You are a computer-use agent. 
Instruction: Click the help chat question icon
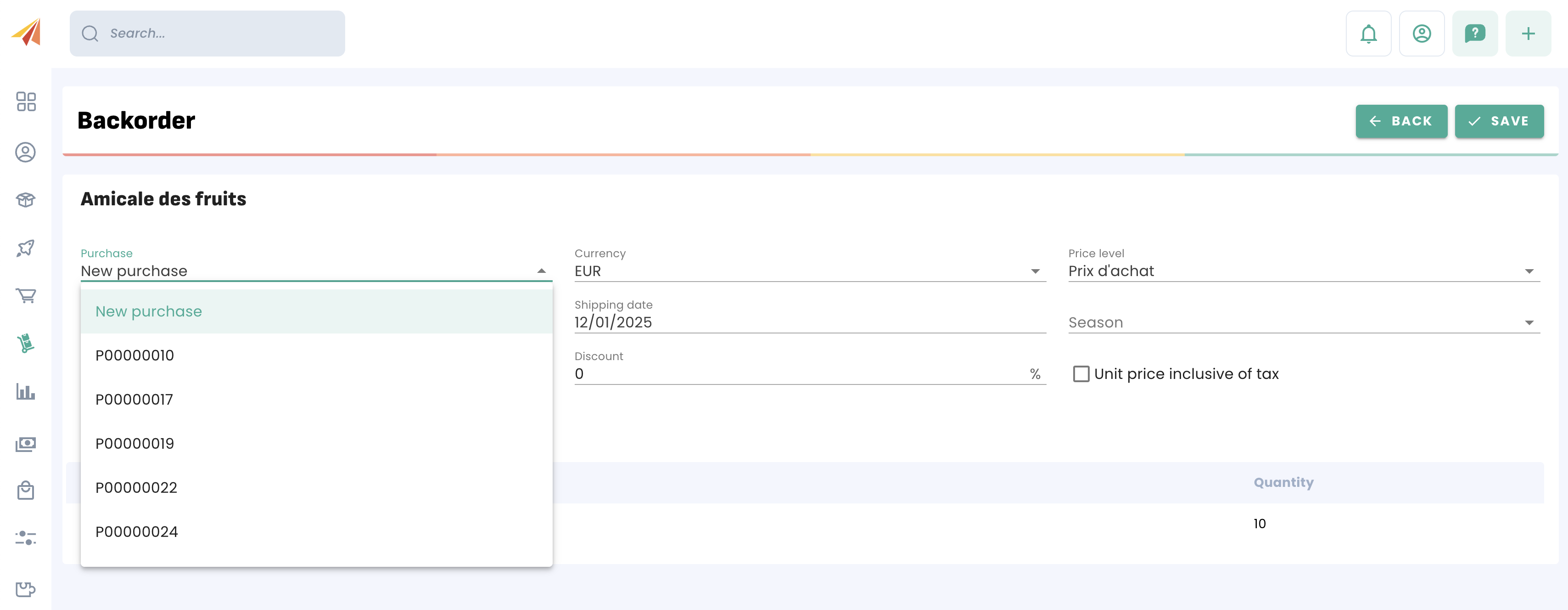pyautogui.click(x=1474, y=34)
